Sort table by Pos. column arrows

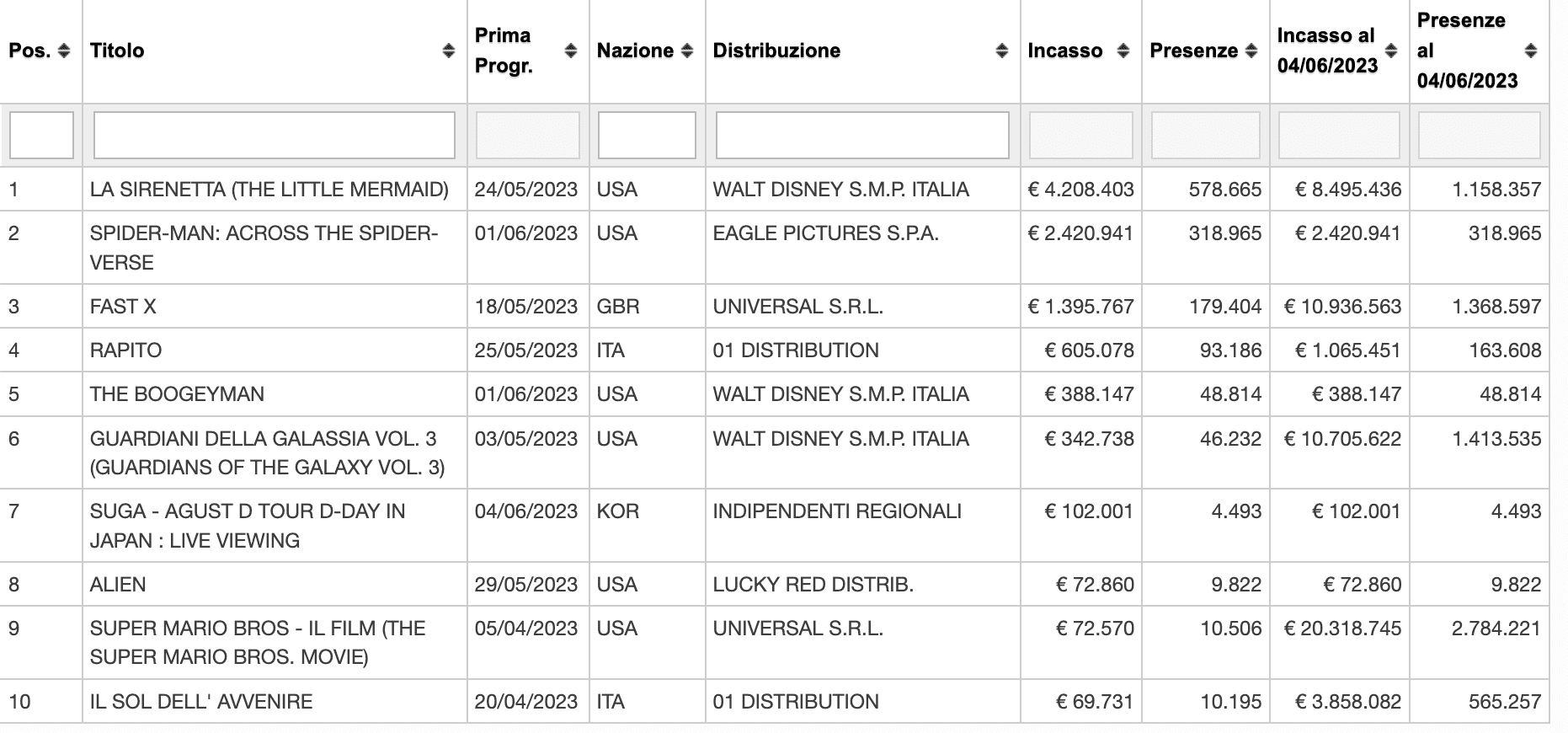(64, 51)
